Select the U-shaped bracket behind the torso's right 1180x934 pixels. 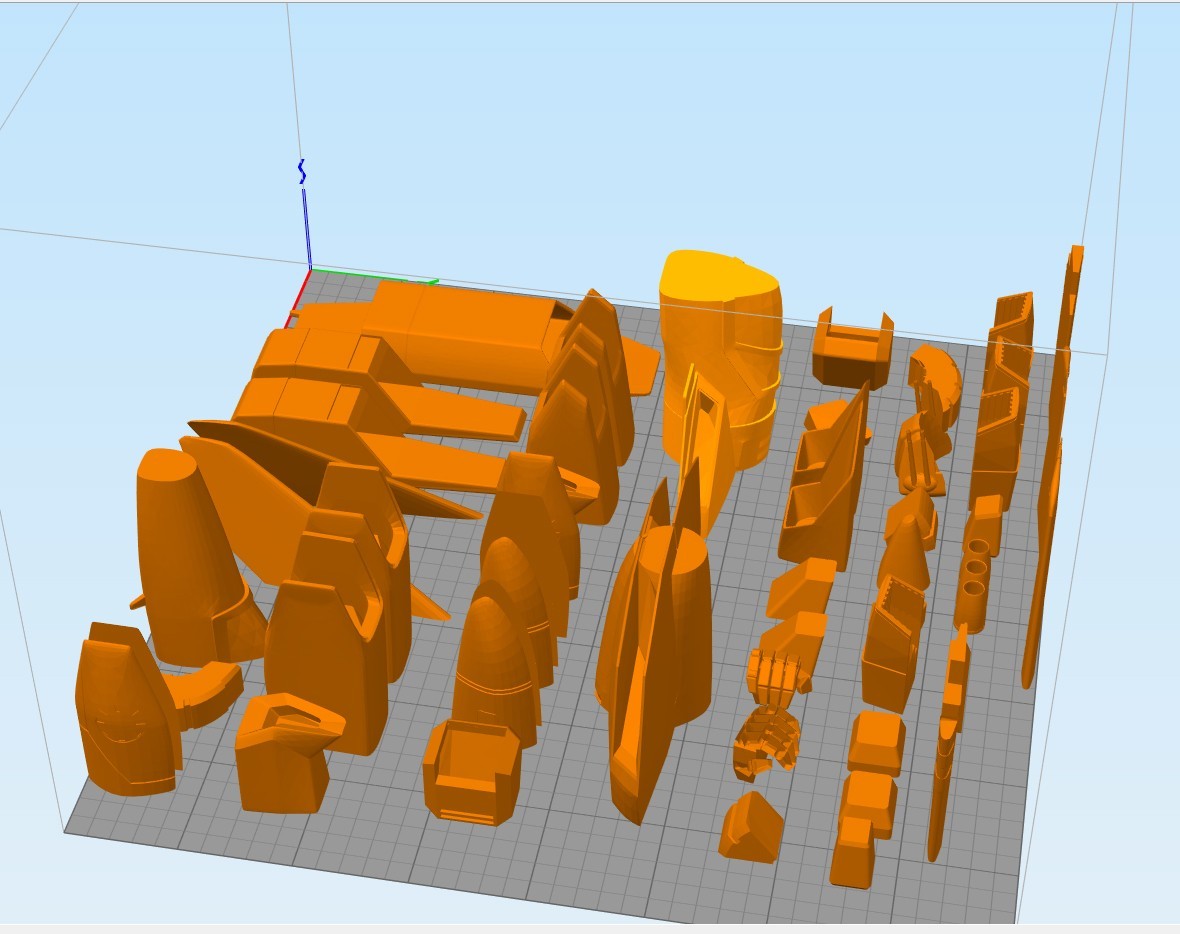853,348
